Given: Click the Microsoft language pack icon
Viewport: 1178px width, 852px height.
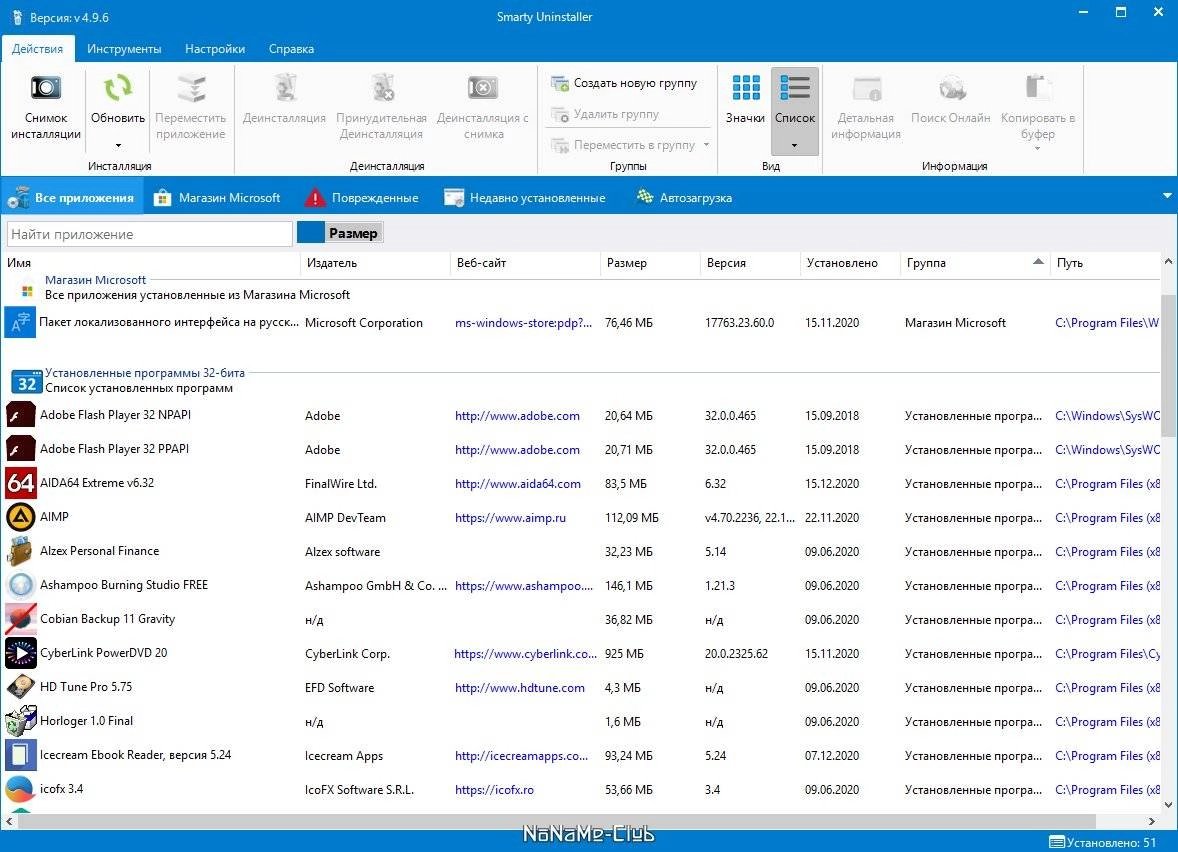Looking at the screenshot, I should [20, 322].
